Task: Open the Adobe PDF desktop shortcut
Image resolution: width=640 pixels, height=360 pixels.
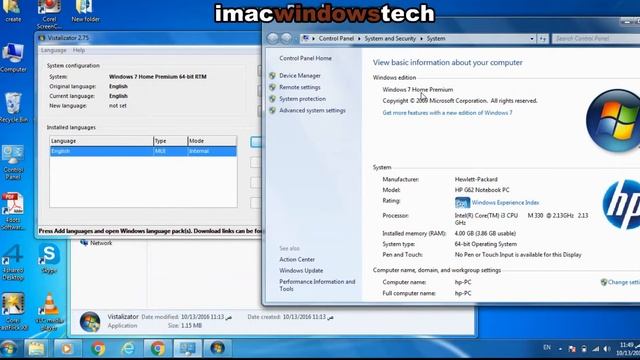Action: pyautogui.click(x=13, y=211)
